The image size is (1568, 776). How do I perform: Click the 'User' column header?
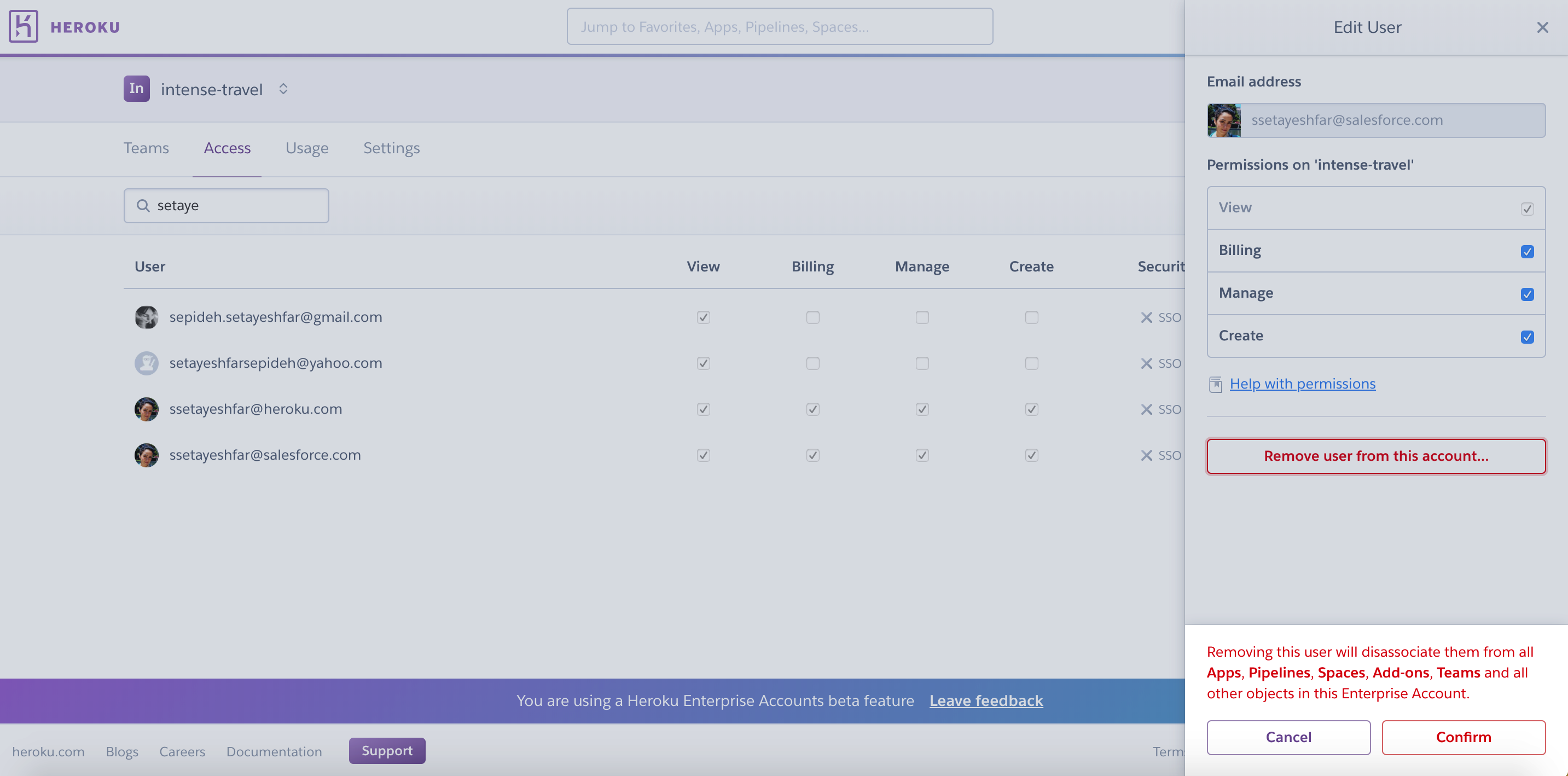[150, 267]
